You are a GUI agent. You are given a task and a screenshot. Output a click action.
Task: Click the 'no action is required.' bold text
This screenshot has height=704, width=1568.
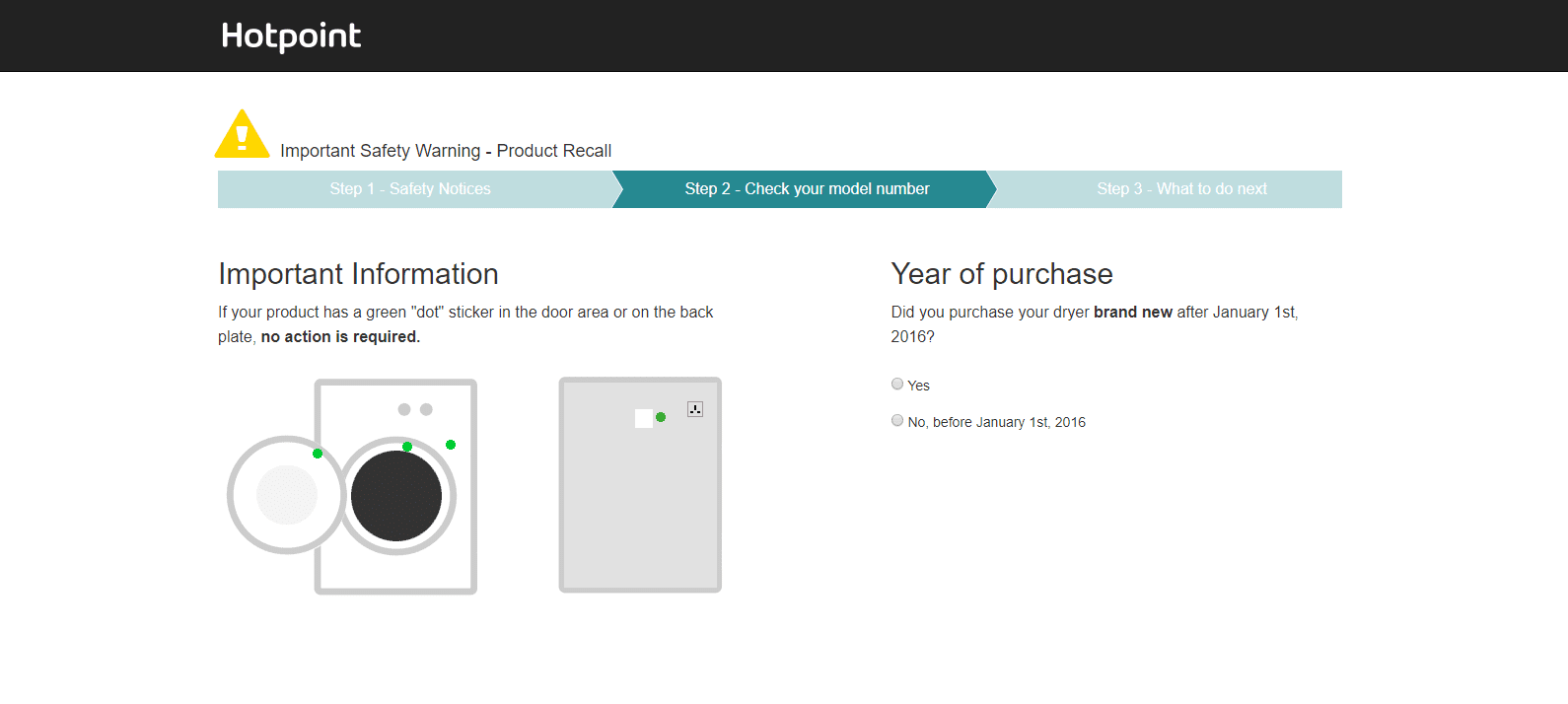coord(340,337)
